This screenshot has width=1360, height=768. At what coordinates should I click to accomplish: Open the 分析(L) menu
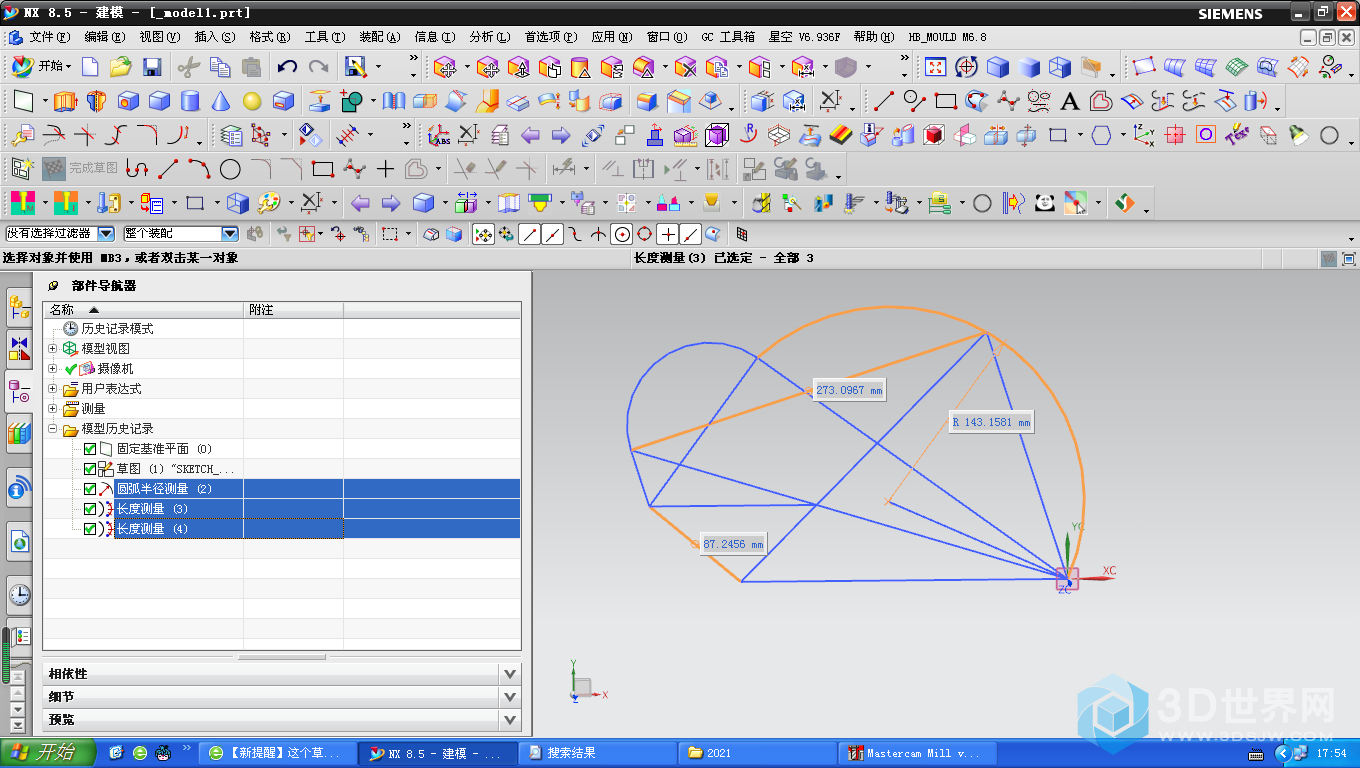(x=489, y=37)
